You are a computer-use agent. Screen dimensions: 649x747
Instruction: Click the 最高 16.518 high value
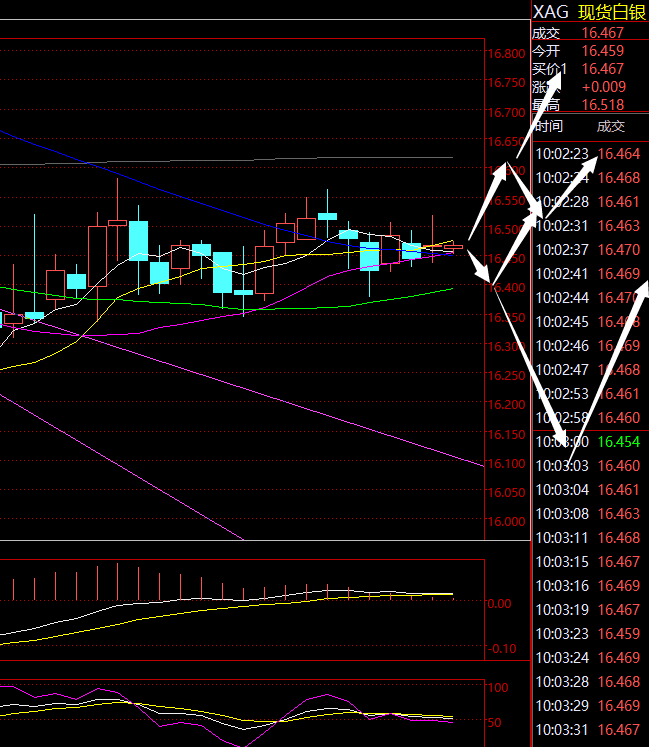[x=602, y=105]
